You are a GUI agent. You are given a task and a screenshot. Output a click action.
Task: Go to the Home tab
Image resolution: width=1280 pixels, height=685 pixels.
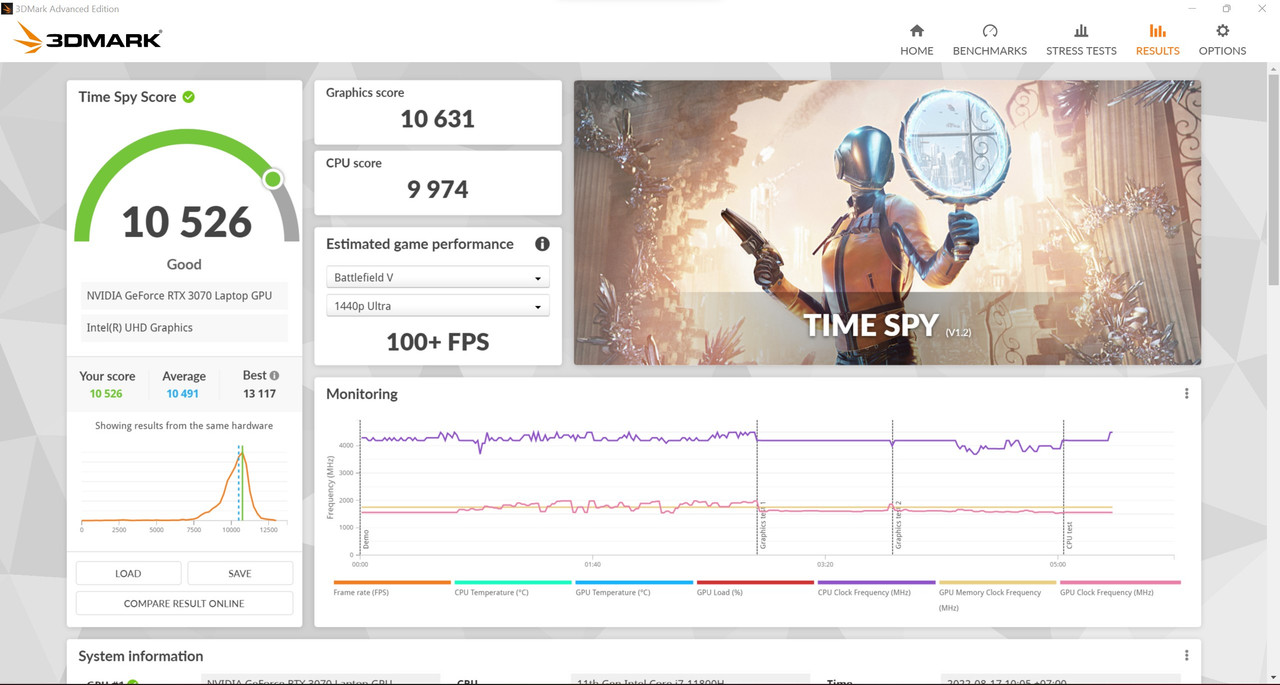916,40
